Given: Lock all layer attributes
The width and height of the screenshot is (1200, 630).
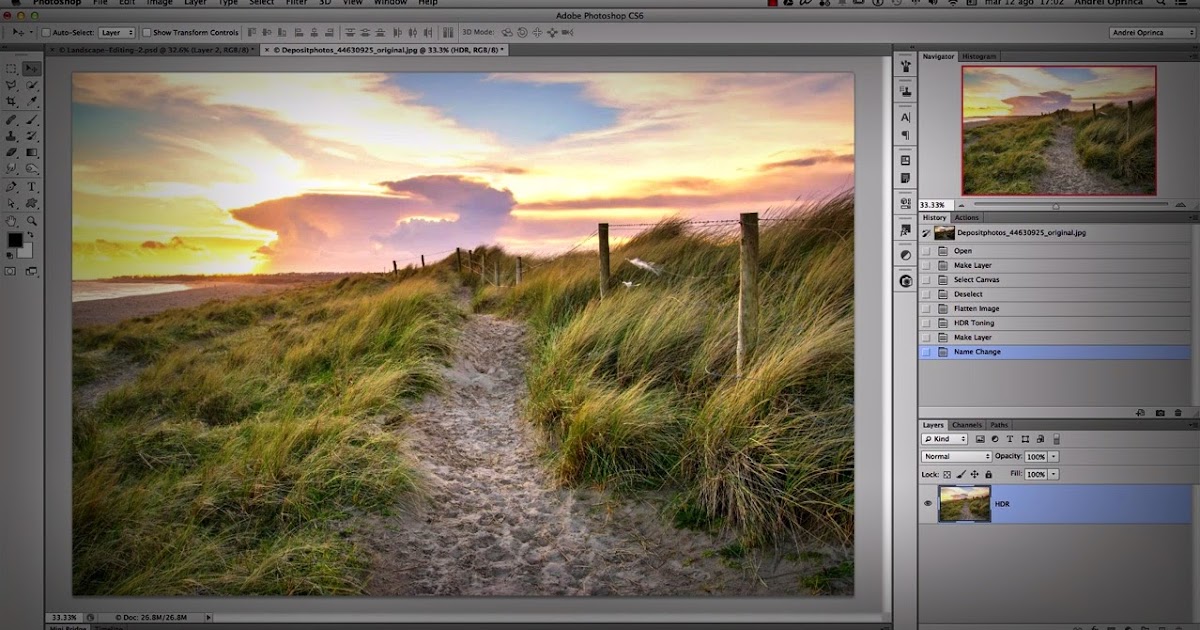Looking at the screenshot, I should click(x=988, y=474).
